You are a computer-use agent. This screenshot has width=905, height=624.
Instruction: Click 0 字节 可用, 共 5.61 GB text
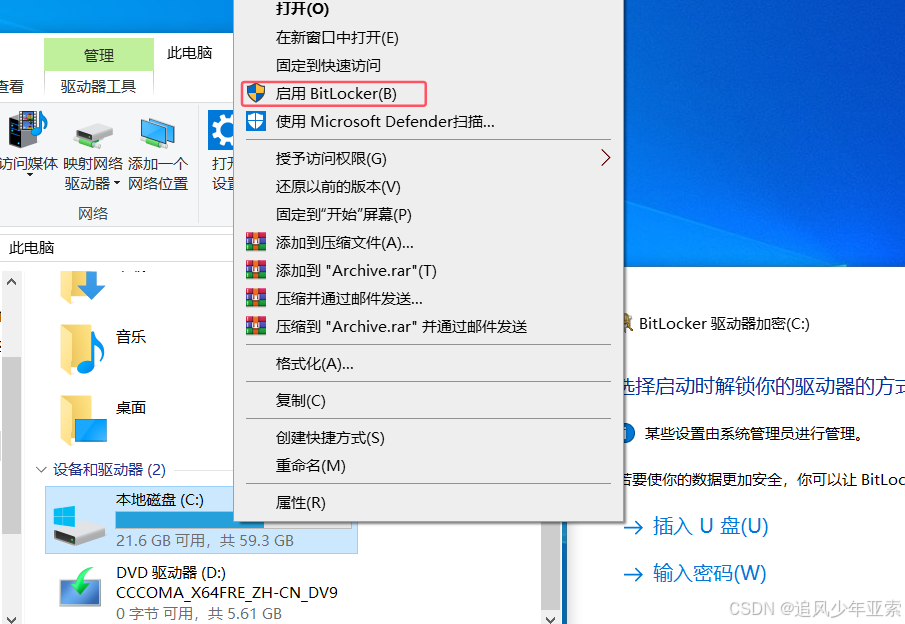click(199, 614)
